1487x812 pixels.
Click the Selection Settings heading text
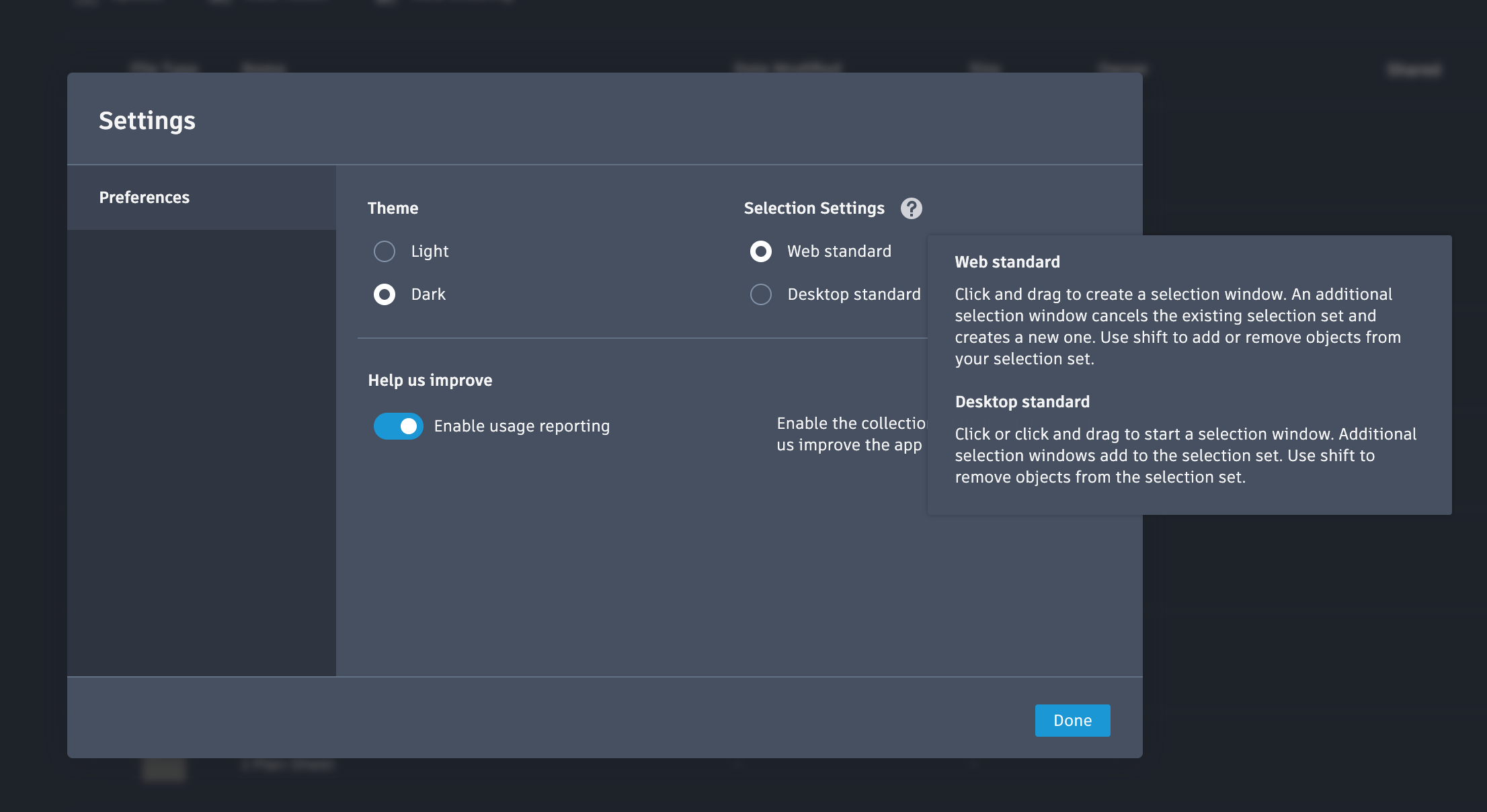click(x=814, y=208)
